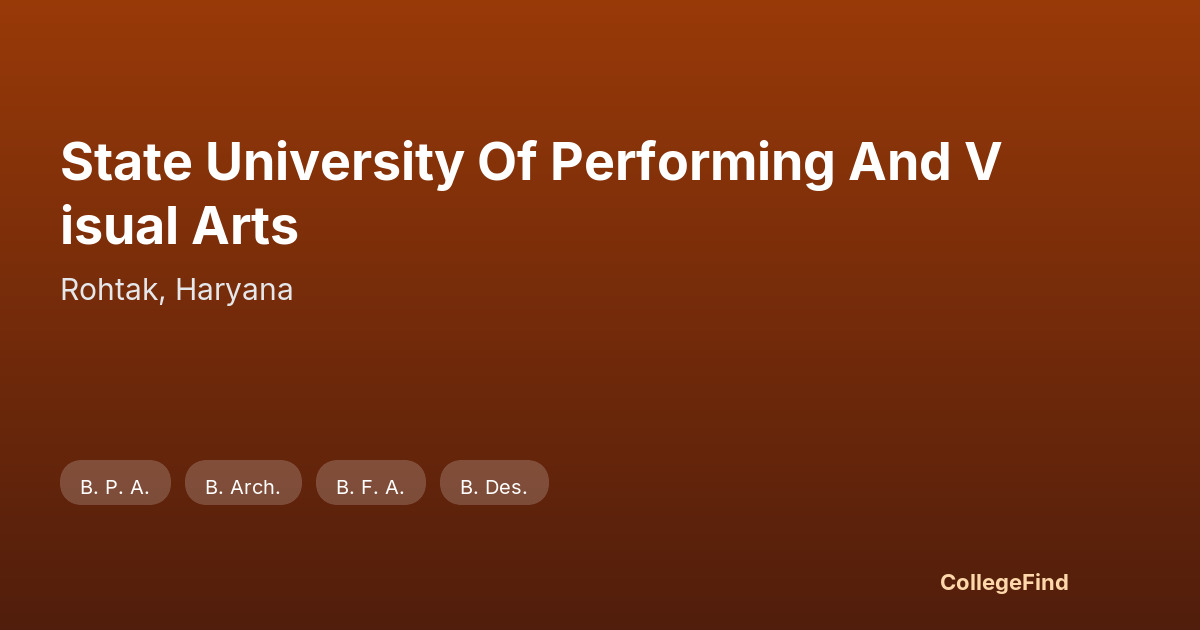Open the B. F. A. course pill
This screenshot has height=630, width=1200.
pos(370,484)
